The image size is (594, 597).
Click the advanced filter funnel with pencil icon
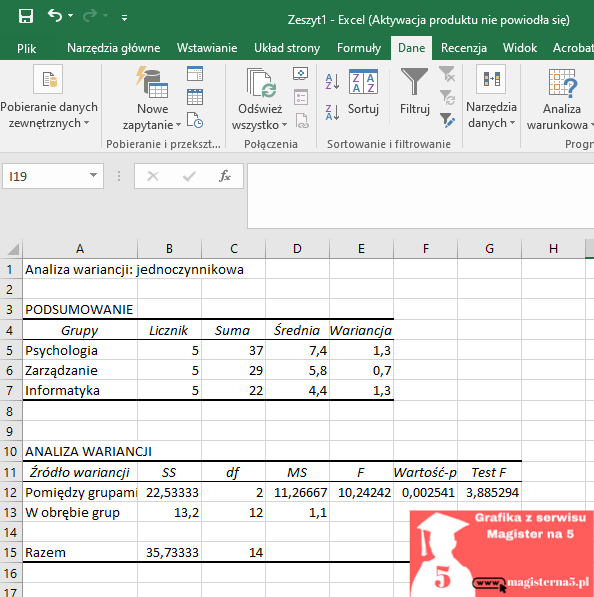[447, 120]
